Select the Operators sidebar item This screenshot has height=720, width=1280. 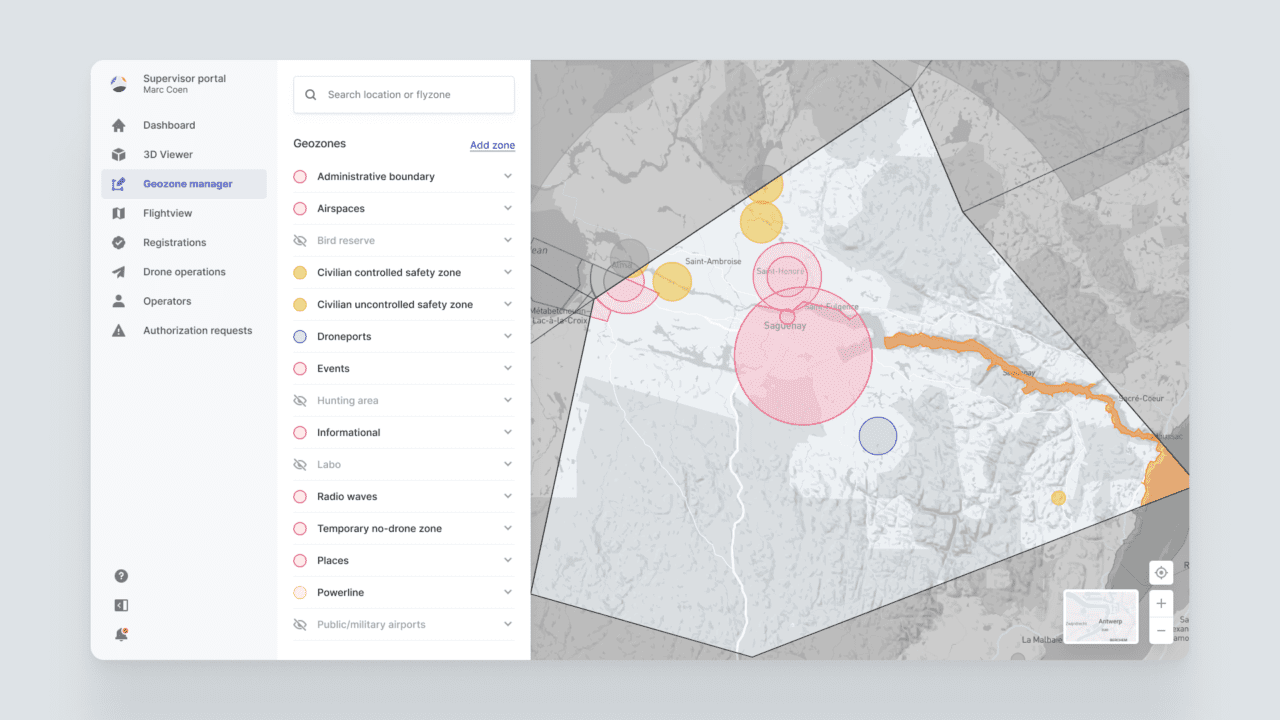[167, 301]
